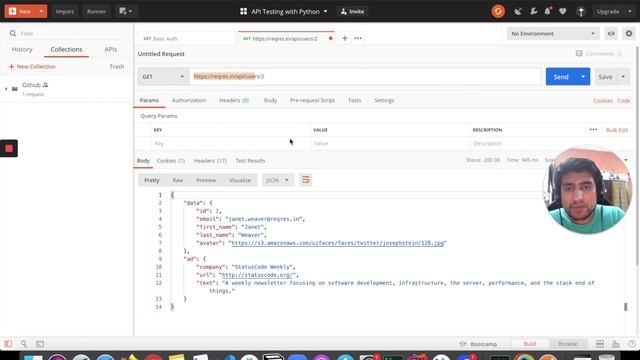Click the Runner button
This screenshot has height=360, width=640.
click(96, 11)
